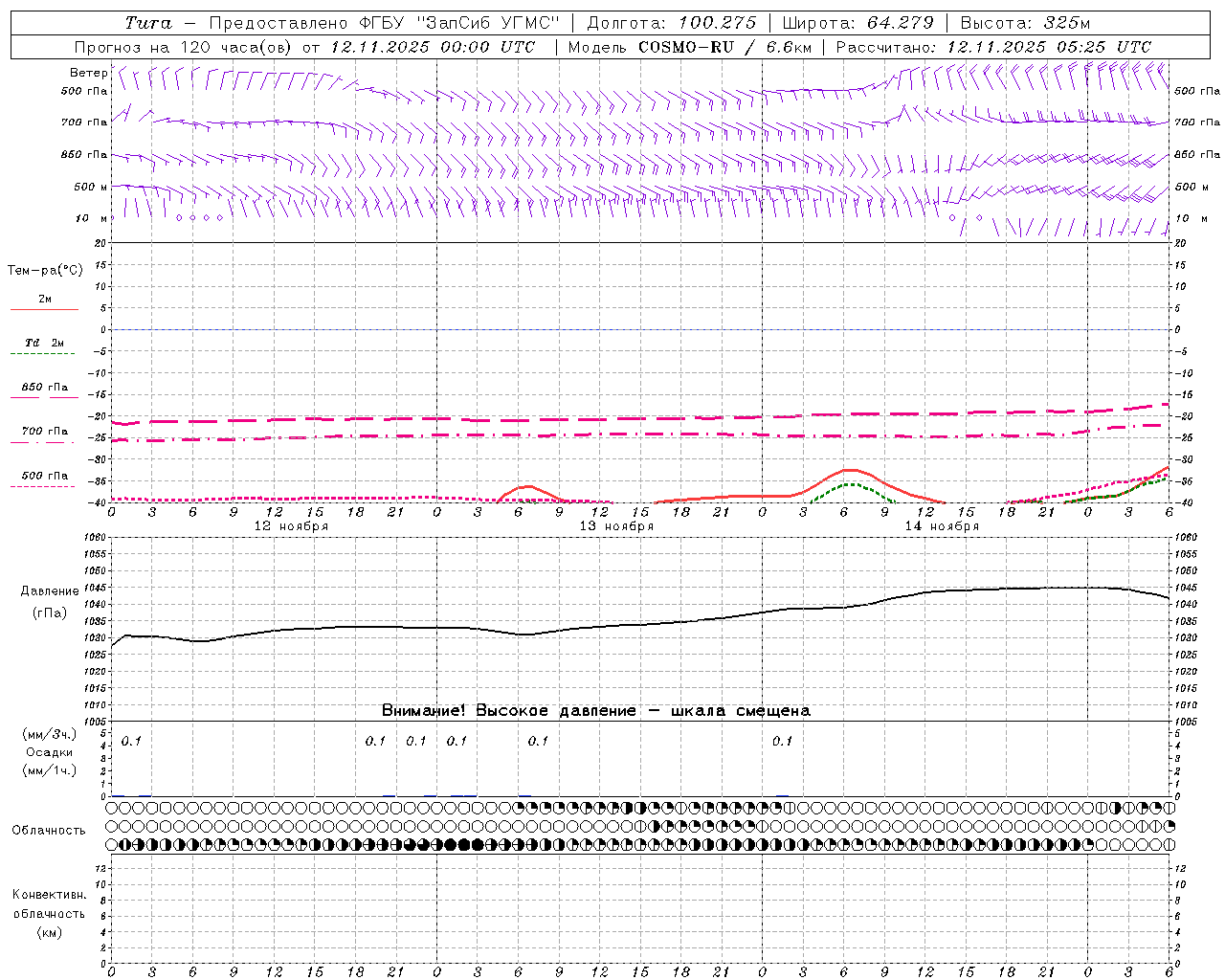
Task: Click "Предоставлено ФГБУ ЗапСиб УГМС" provider text
Action: 384,23
